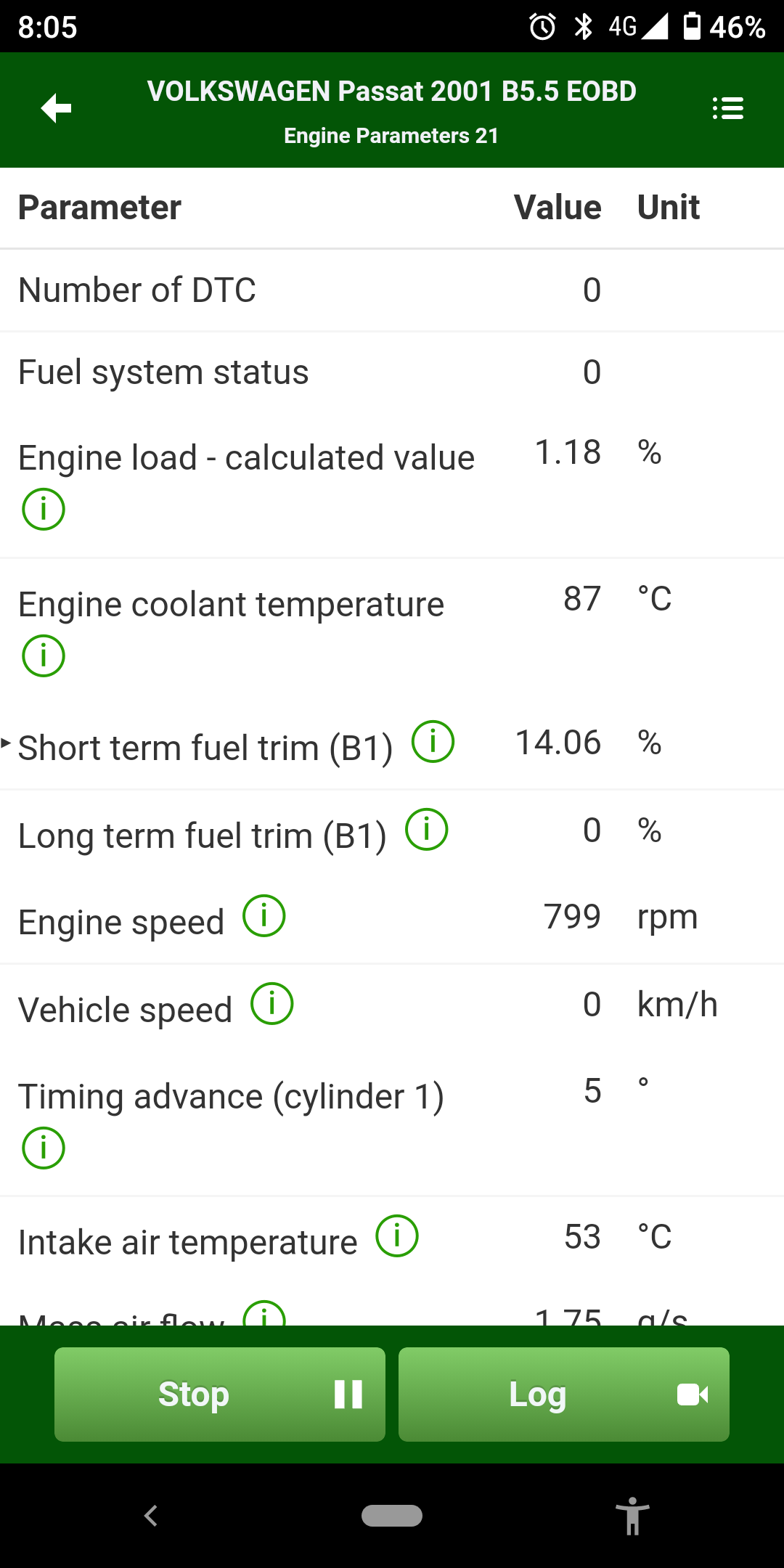Expand the Short term fuel trim row marker

[6, 743]
